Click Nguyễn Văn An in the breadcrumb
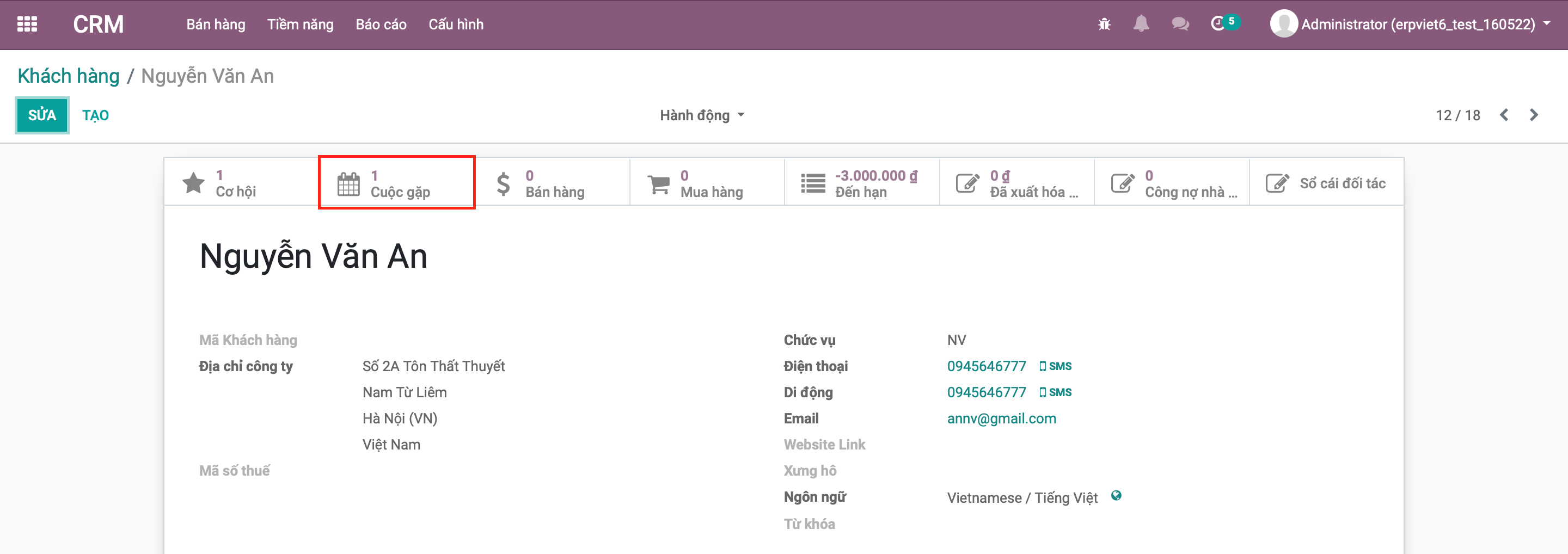Image resolution: width=1568 pixels, height=554 pixels. pos(207,76)
